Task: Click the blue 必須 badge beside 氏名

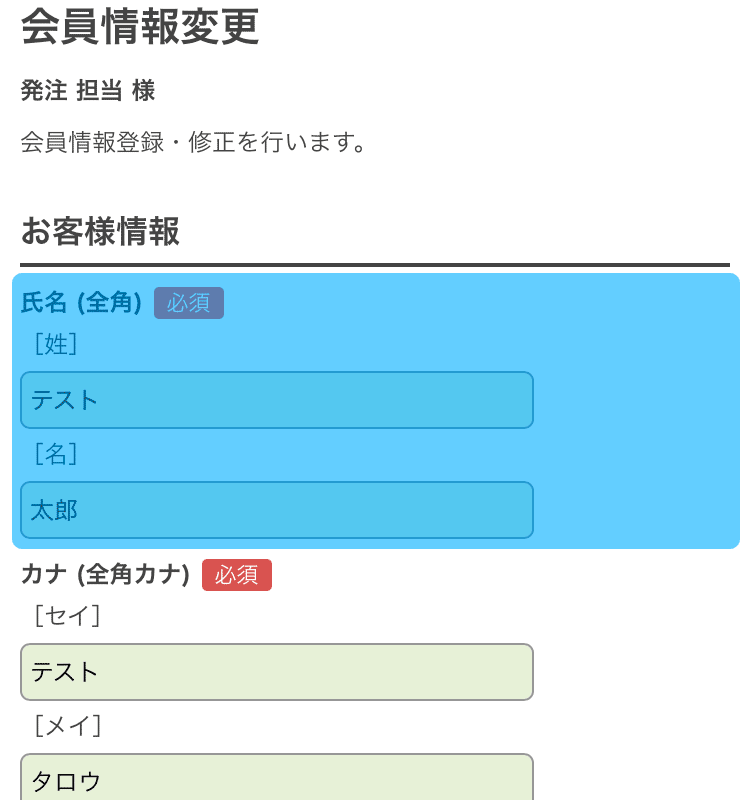Action: [x=189, y=303]
